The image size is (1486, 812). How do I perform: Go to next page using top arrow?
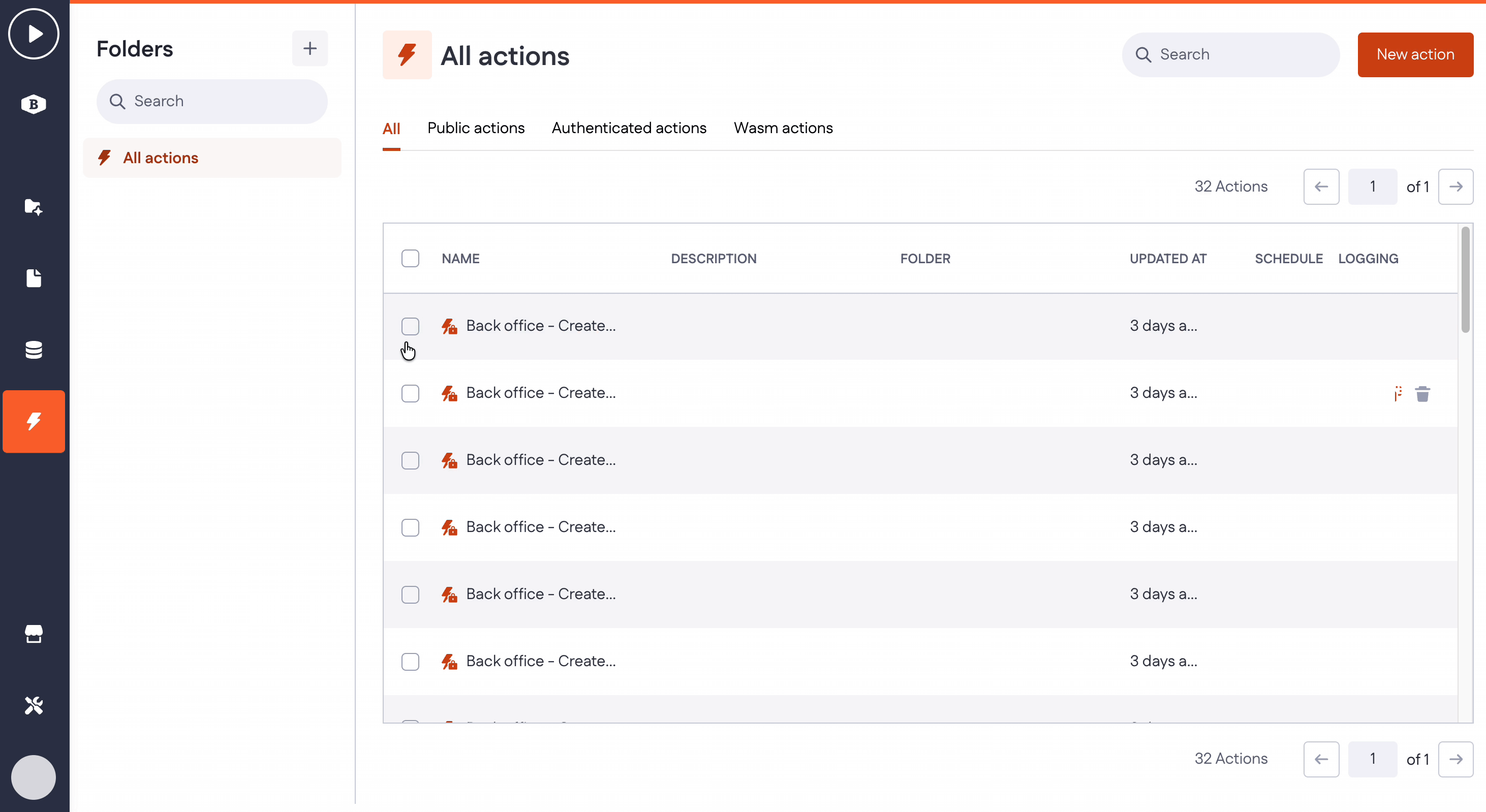click(x=1455, y=187)
